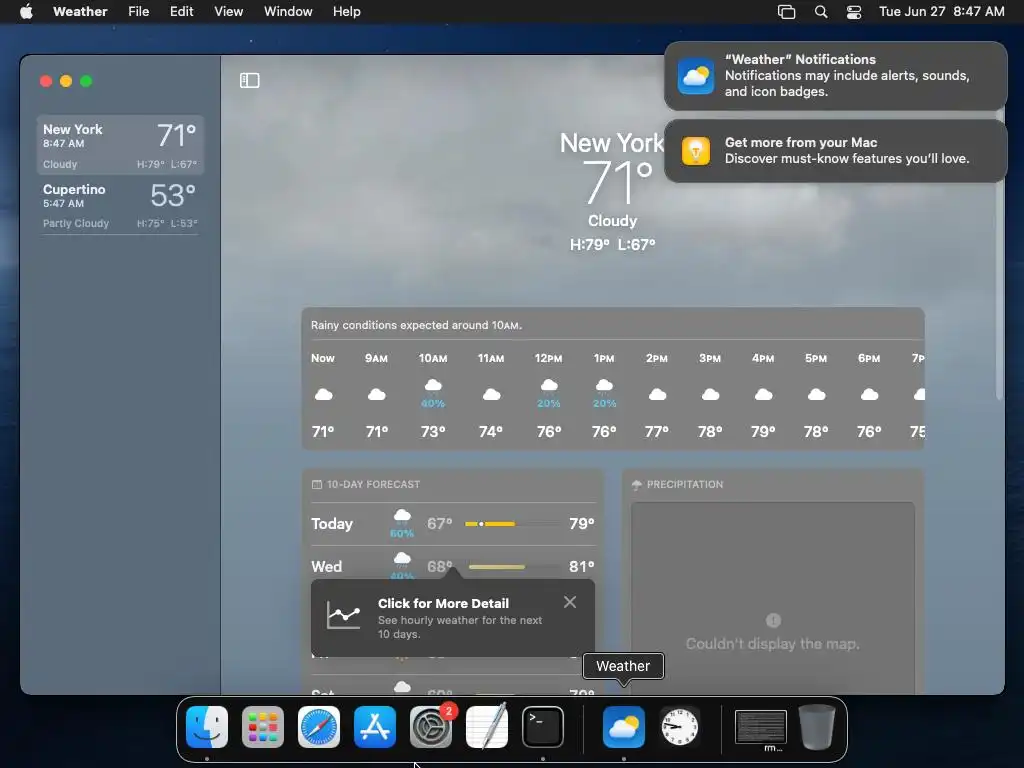Open the Weather Notifications banner
The image size is (1024, 768).
pyautogui.click(x=835, y=76)
